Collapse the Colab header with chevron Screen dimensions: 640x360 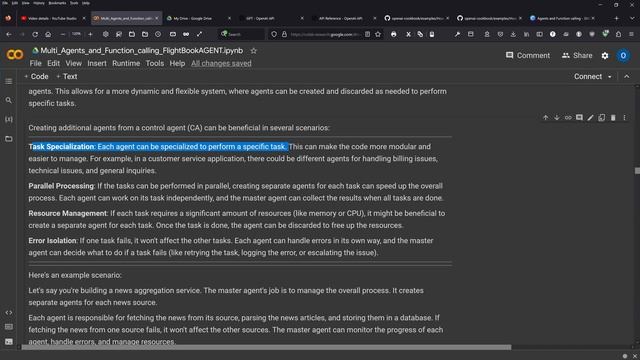pos(627,76)
